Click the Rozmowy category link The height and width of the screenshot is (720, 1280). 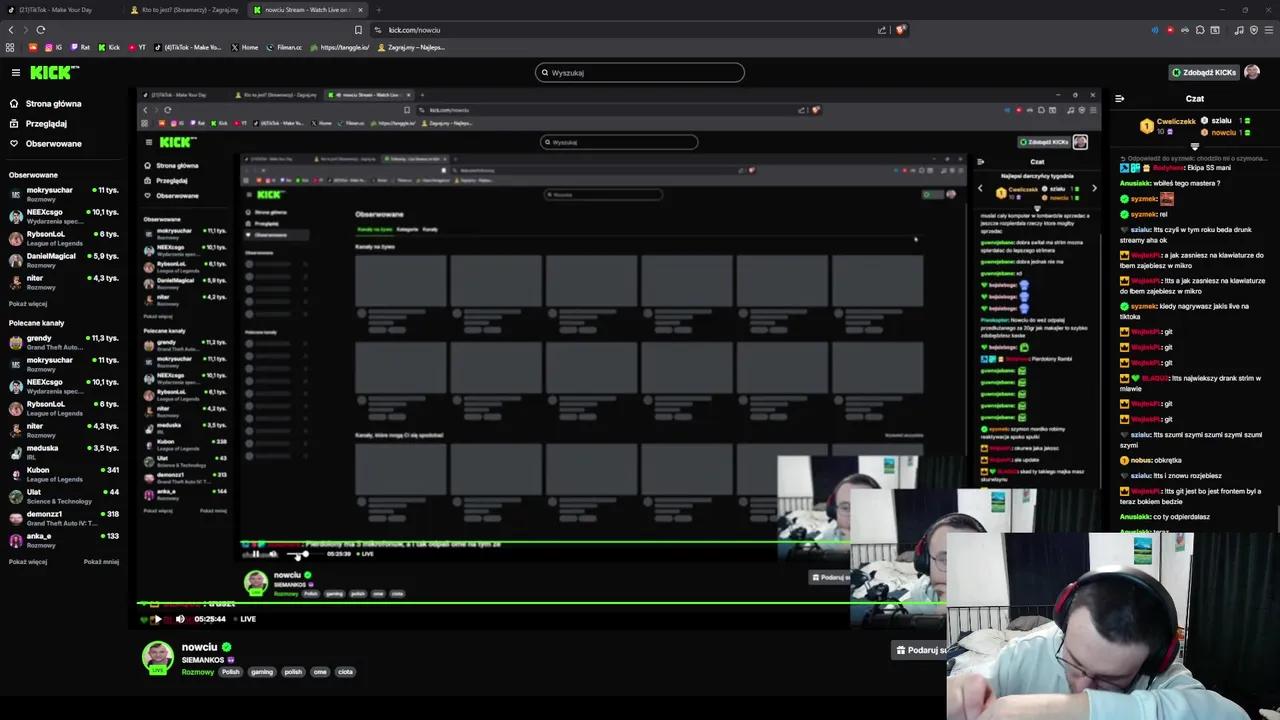tap(198, 672)
